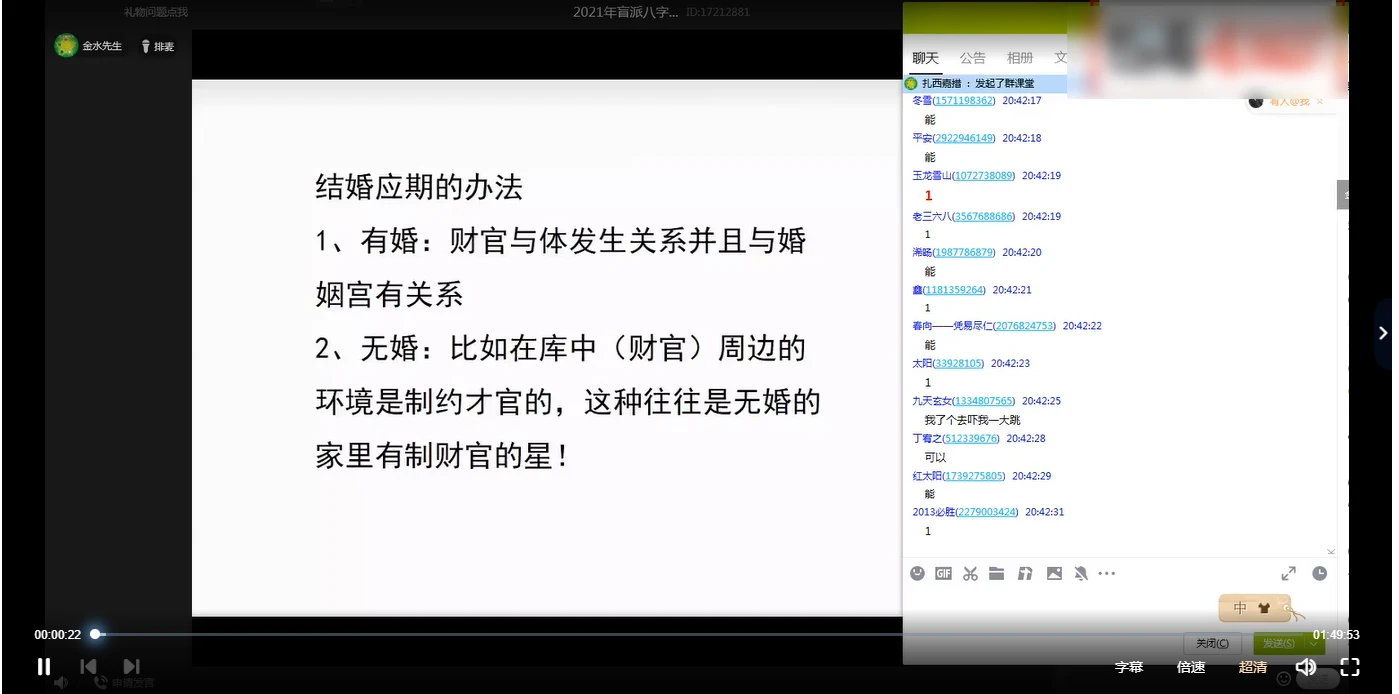Screen dimensions: 1399x694
Task: Click the 中 input method badge
Action: tap(1240, 608)
